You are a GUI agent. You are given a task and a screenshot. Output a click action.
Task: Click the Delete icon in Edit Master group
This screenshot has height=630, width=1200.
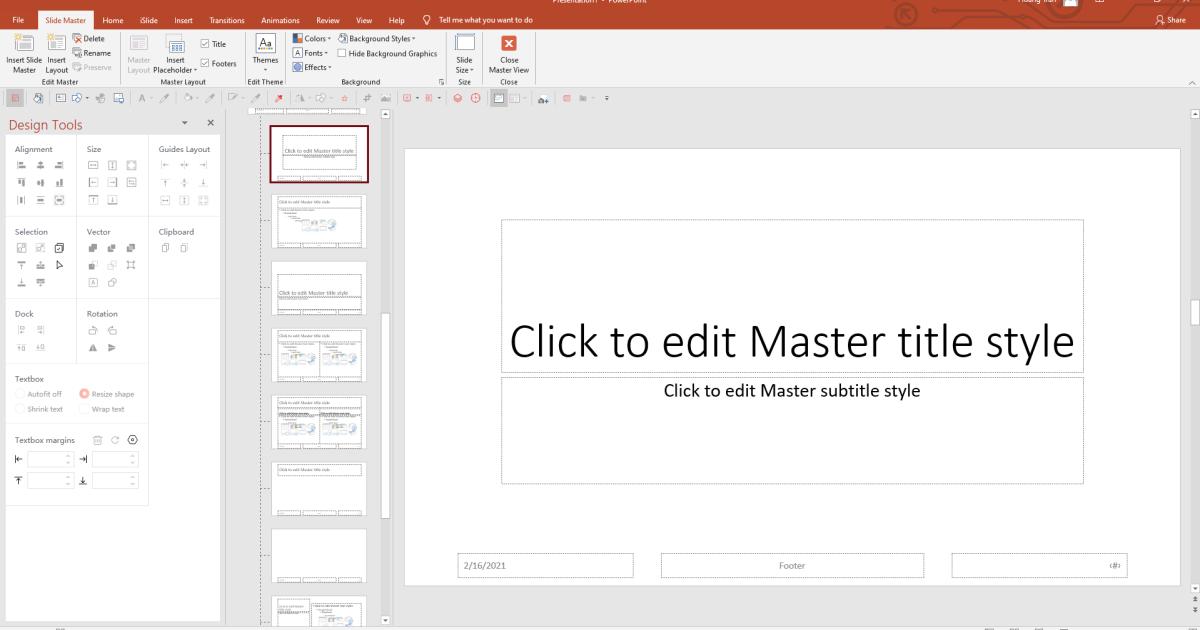coord(88,38)
